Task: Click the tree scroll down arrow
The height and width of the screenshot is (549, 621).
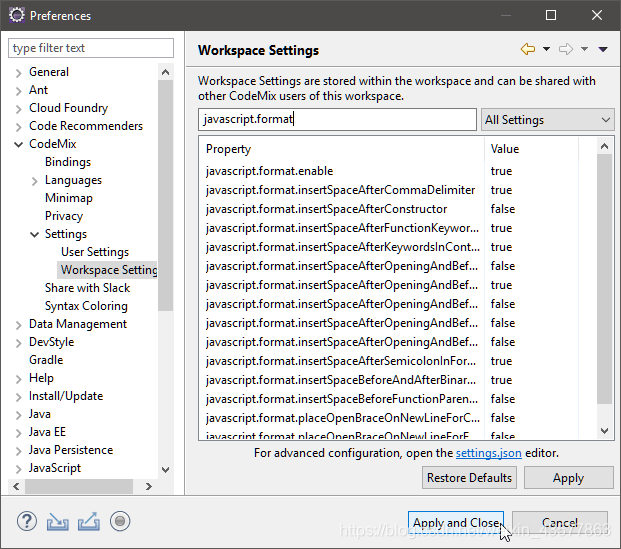Action: pos(166,469)
